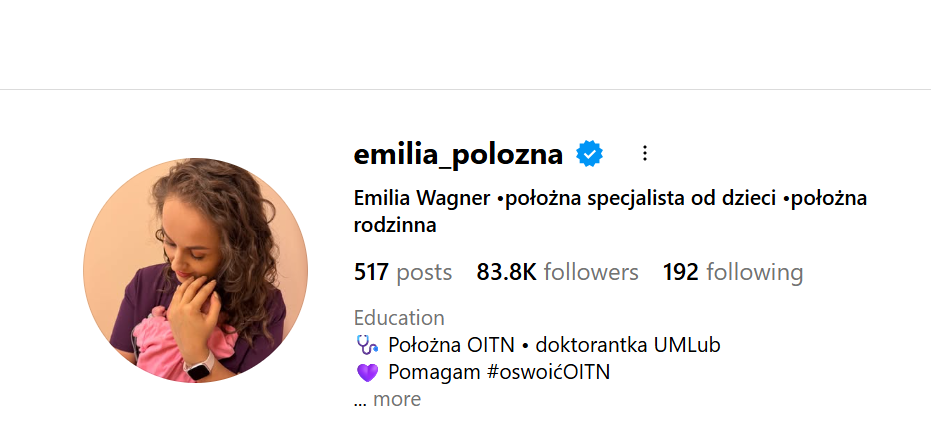Image resolution: width=931 pixels, height=444 pixels.
Task: Click the purple heart emoji
Action: 367,373
